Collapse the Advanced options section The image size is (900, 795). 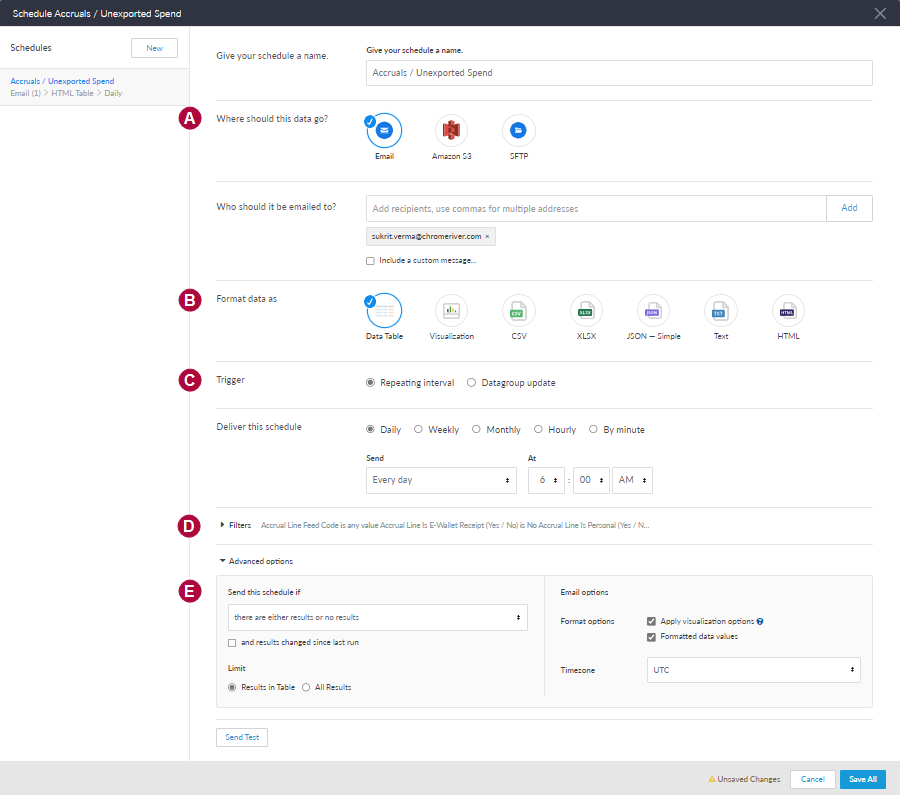pos(259,561)
